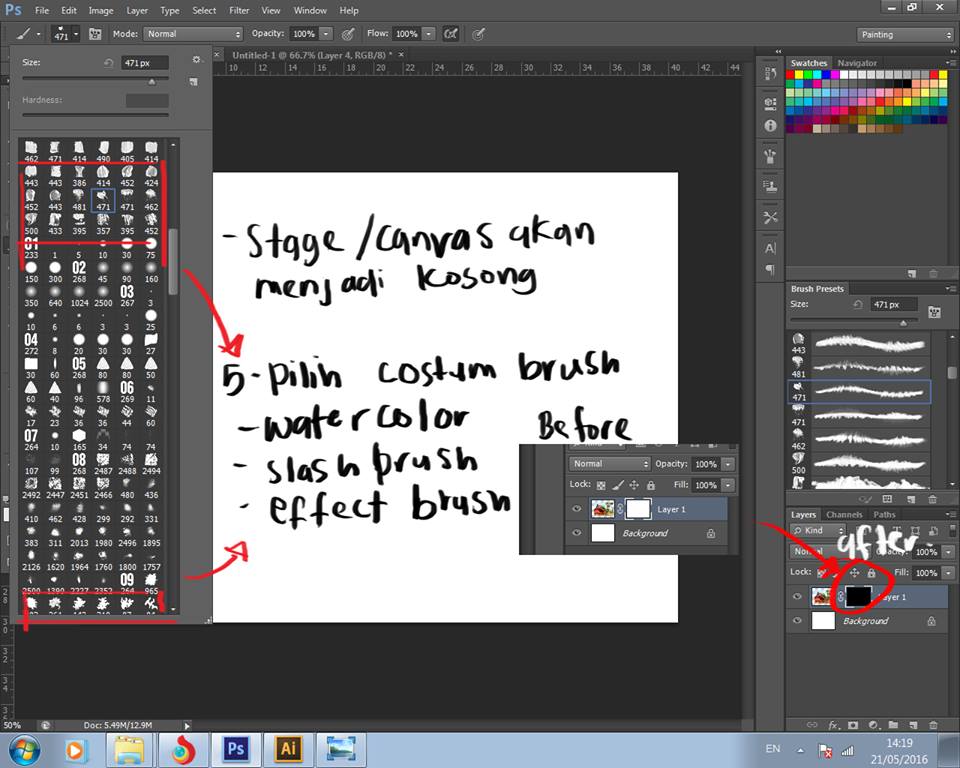Open the Tool Presets panel icon

point(770,217)
